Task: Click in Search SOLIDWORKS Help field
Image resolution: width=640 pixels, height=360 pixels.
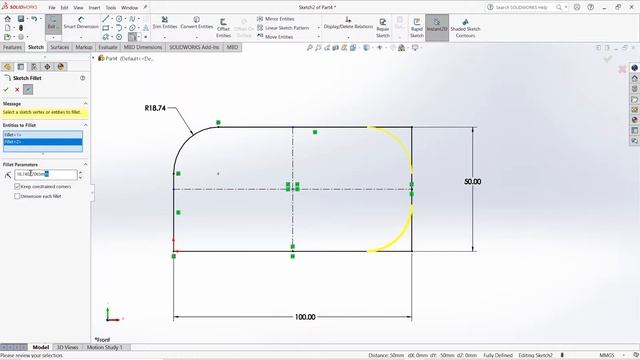Action: (521, 7)
